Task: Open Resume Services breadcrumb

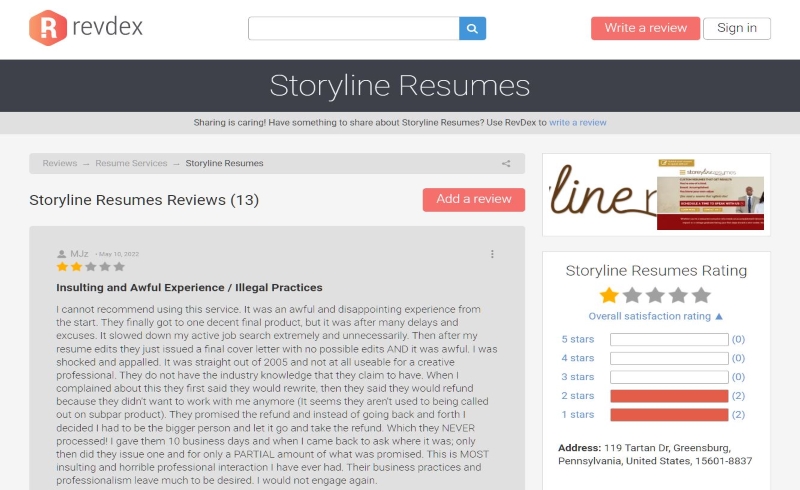Action: pyautogui.click(x=131, y=163)
